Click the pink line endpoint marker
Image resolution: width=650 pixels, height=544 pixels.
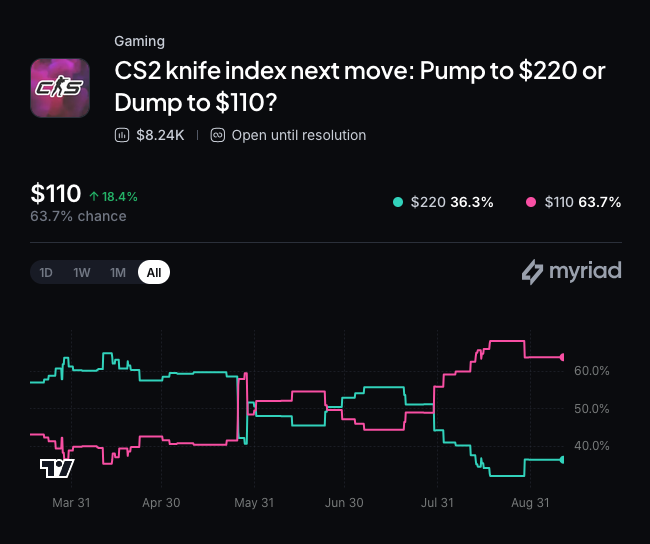coord(562,357)
